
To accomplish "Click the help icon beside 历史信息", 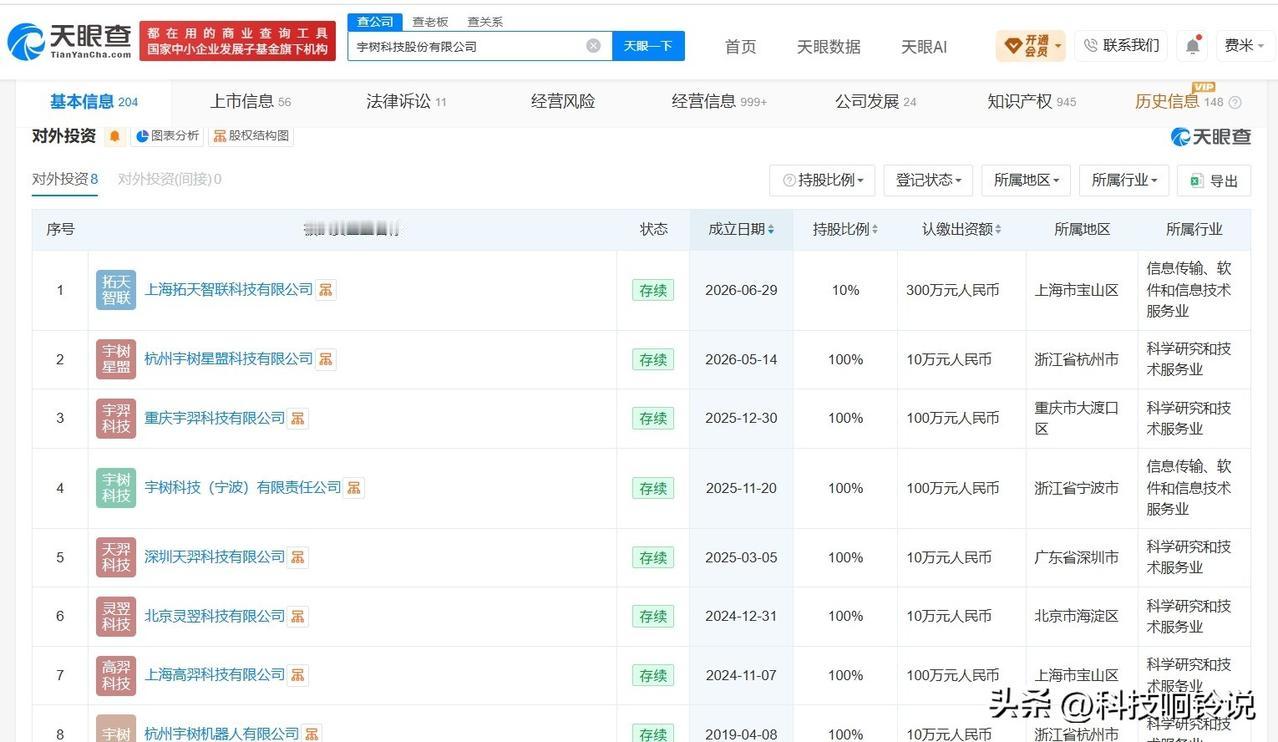I will pyautogui.click(x=1235, y=102).
